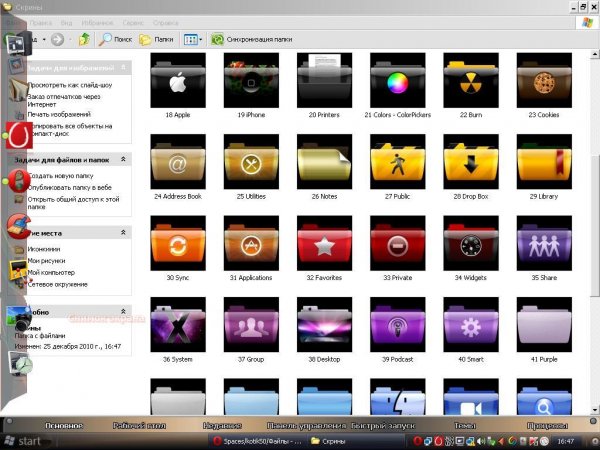Select the 27 Public folder icon

coord(398,161)
